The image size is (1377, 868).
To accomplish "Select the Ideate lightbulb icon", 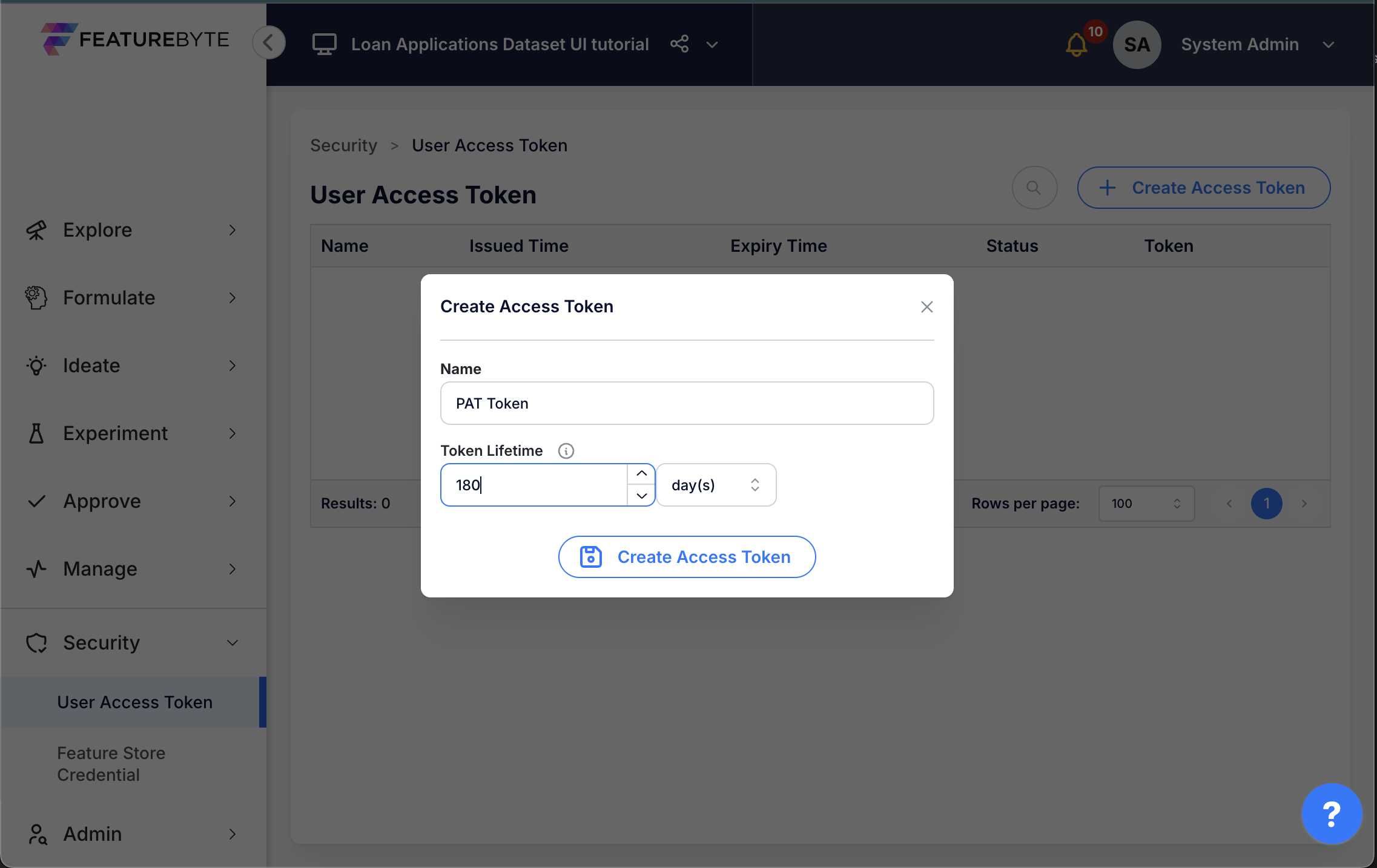I will coord(36,365).
